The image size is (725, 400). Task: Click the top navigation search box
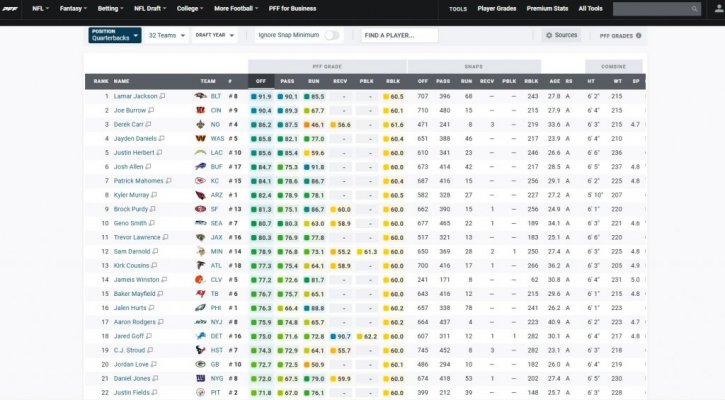[x=657, y=9]
